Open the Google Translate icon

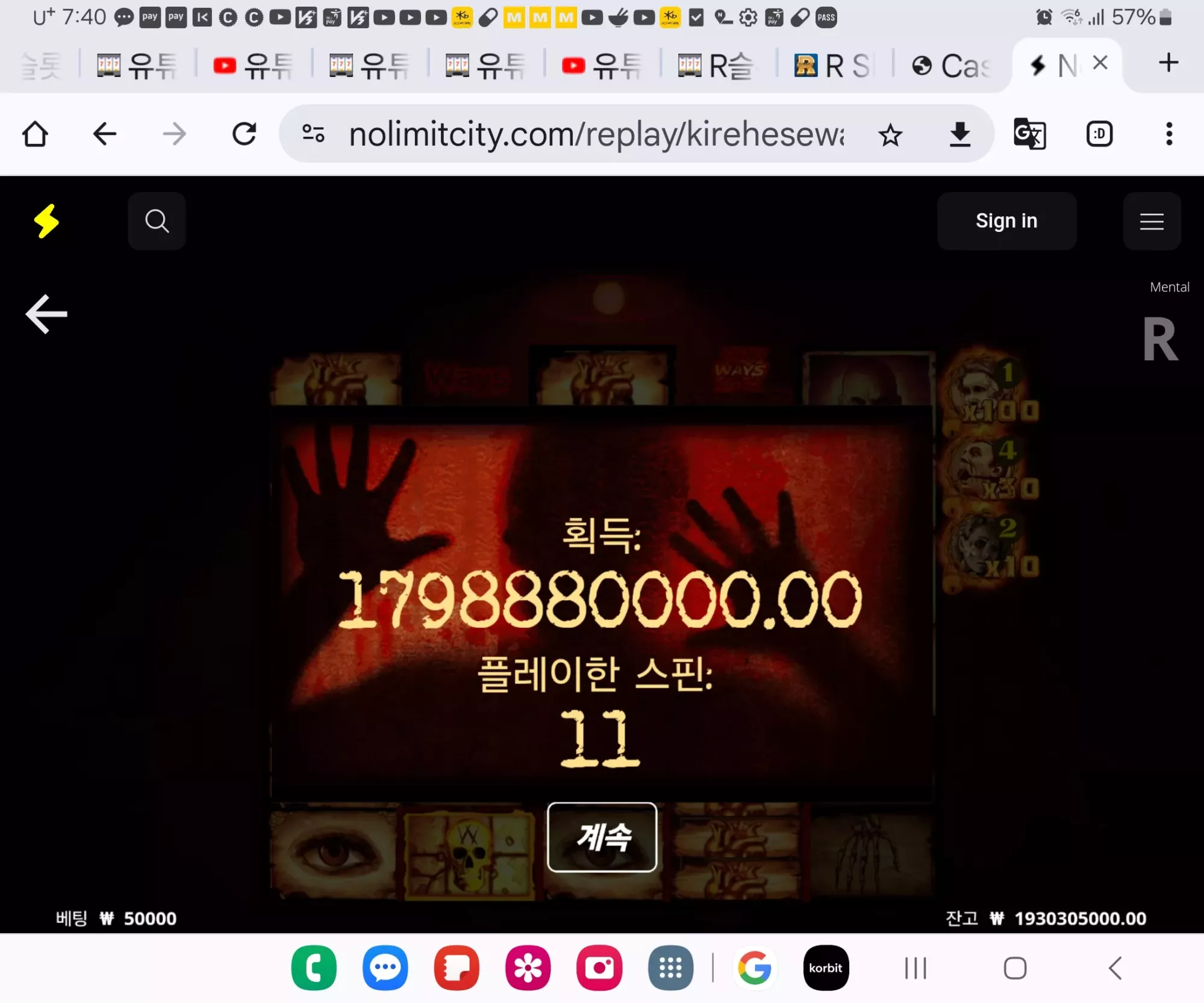coord(1030,134)
